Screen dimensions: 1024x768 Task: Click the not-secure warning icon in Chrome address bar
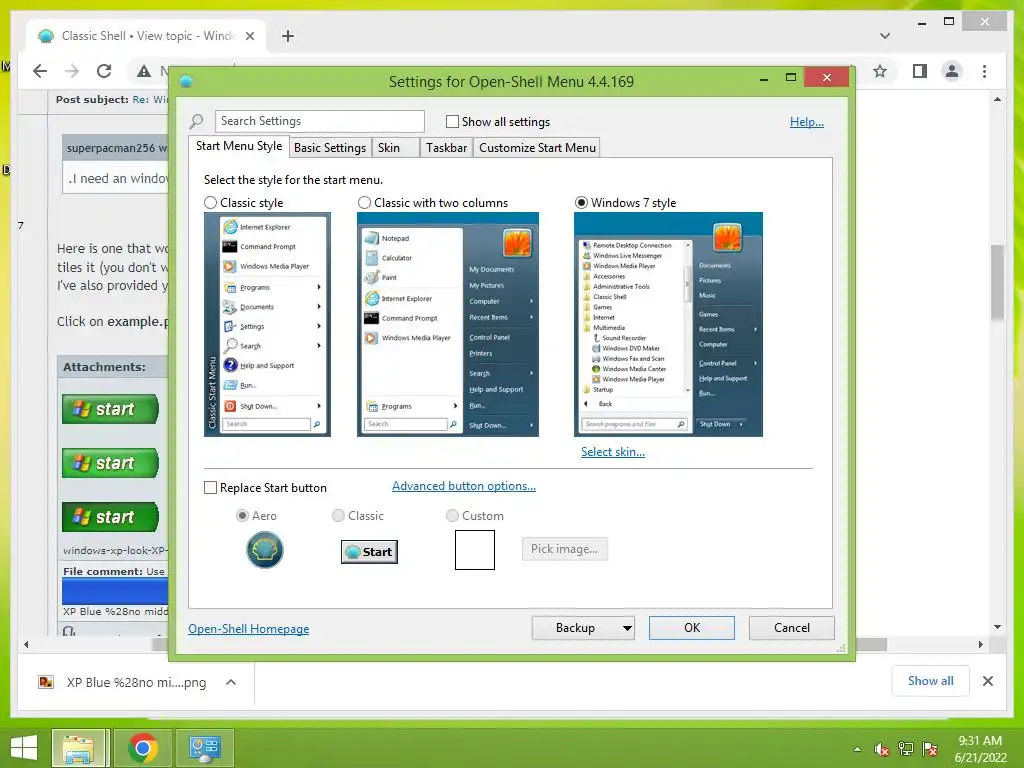pos(144,71)
